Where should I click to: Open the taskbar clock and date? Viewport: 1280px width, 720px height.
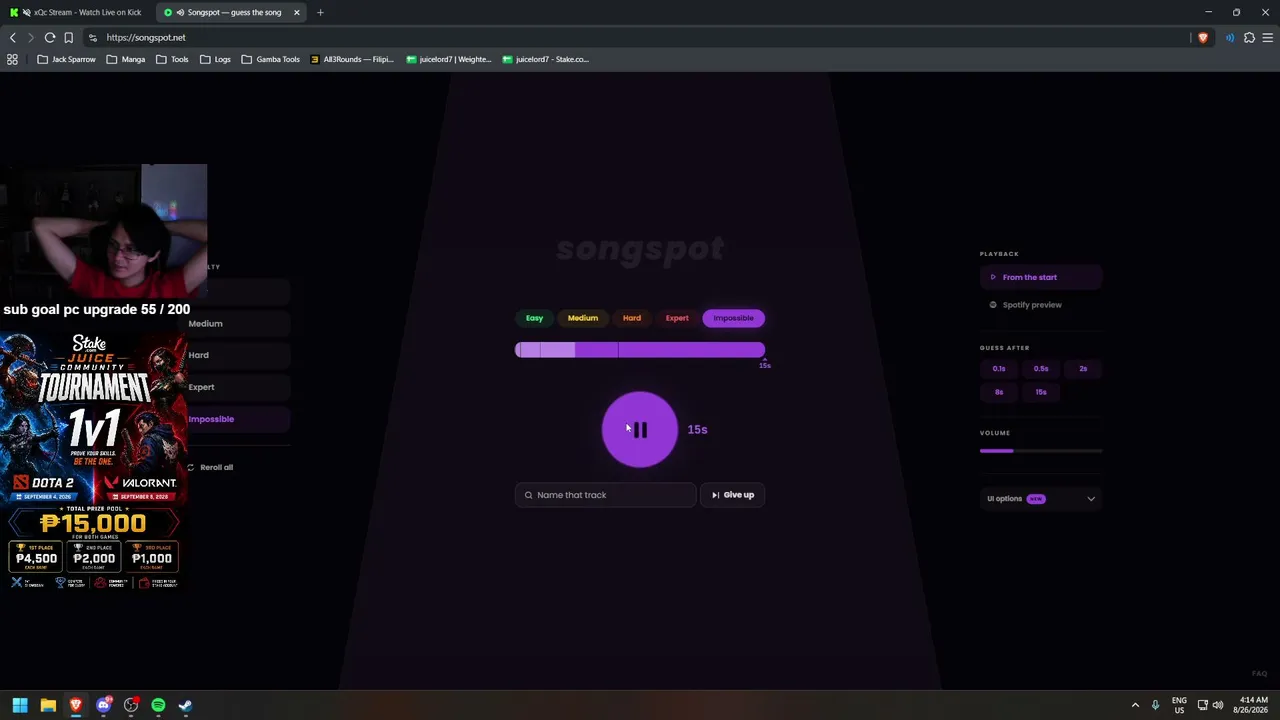[1253, 706]
